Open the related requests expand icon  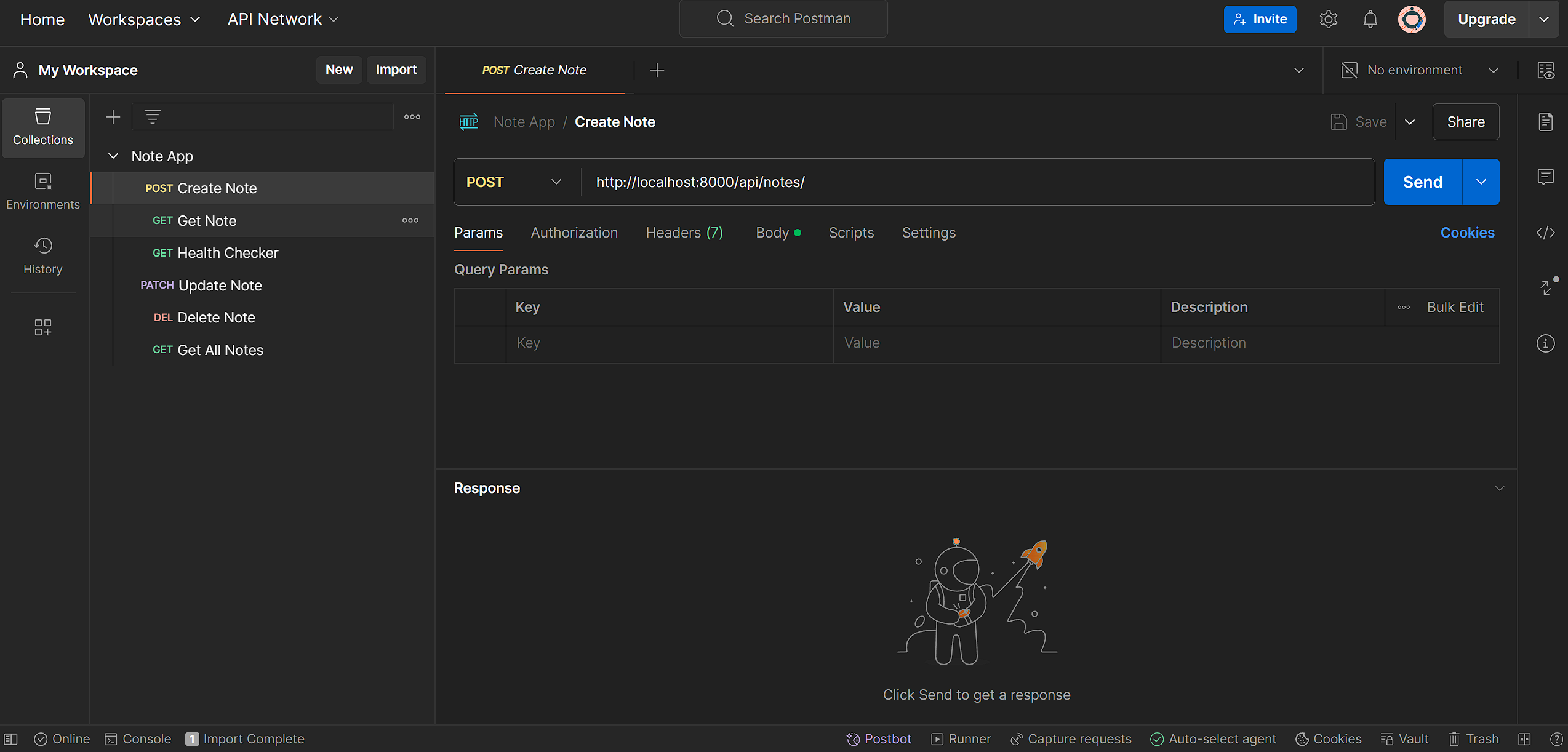[x=1547, y=287]
